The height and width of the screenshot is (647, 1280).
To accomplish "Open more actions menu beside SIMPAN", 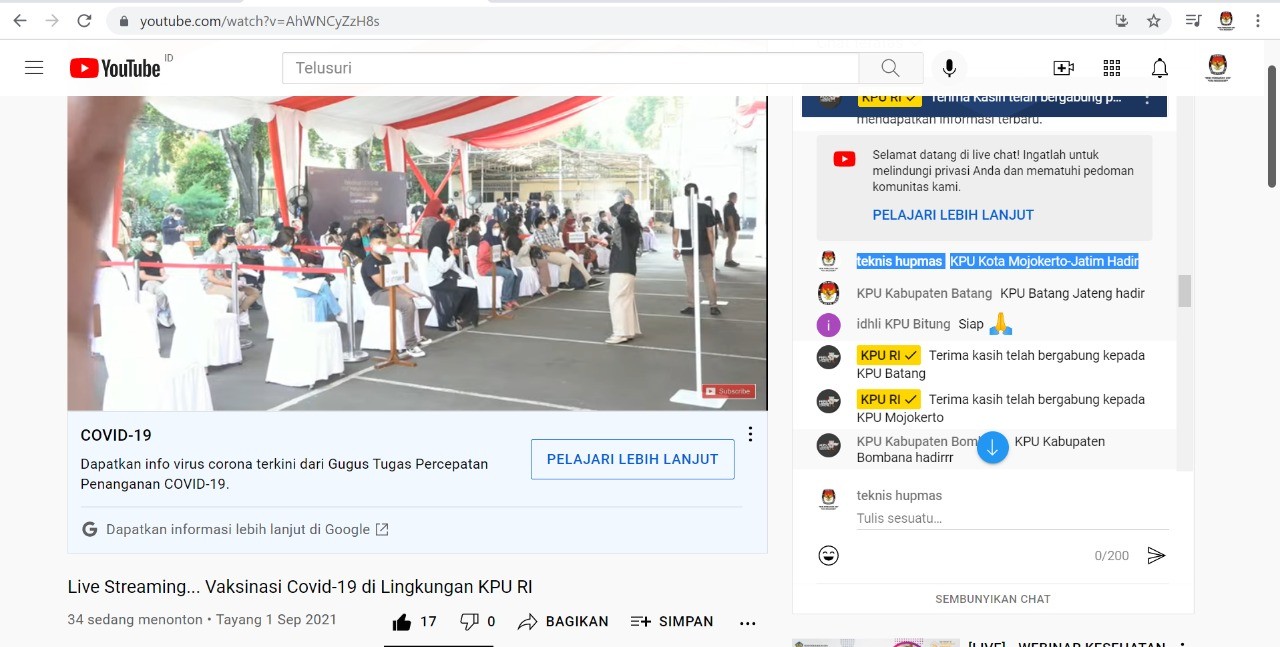I will click(747, 622).
